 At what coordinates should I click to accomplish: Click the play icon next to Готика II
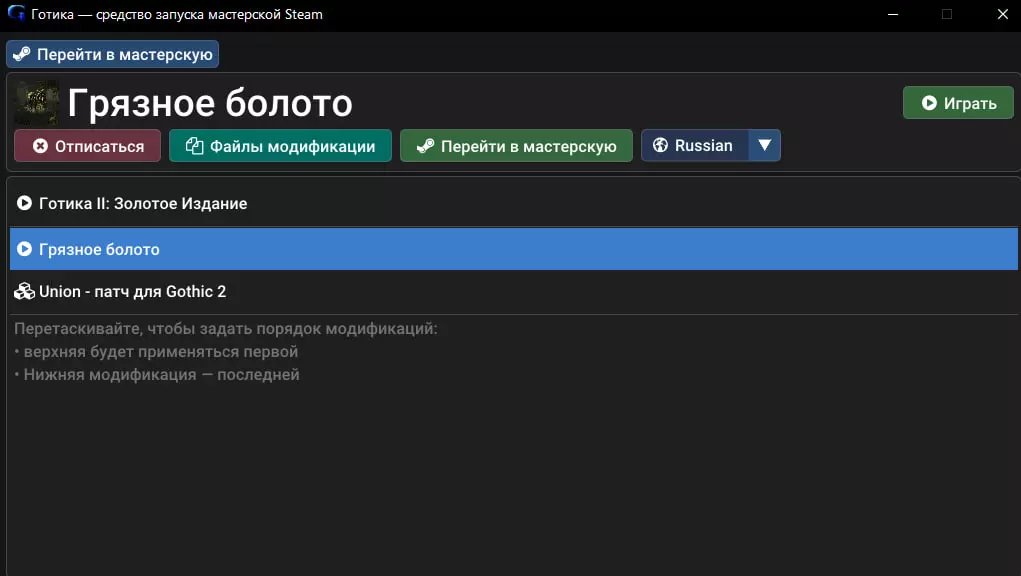pyautogui.click(x=24, y=203)
